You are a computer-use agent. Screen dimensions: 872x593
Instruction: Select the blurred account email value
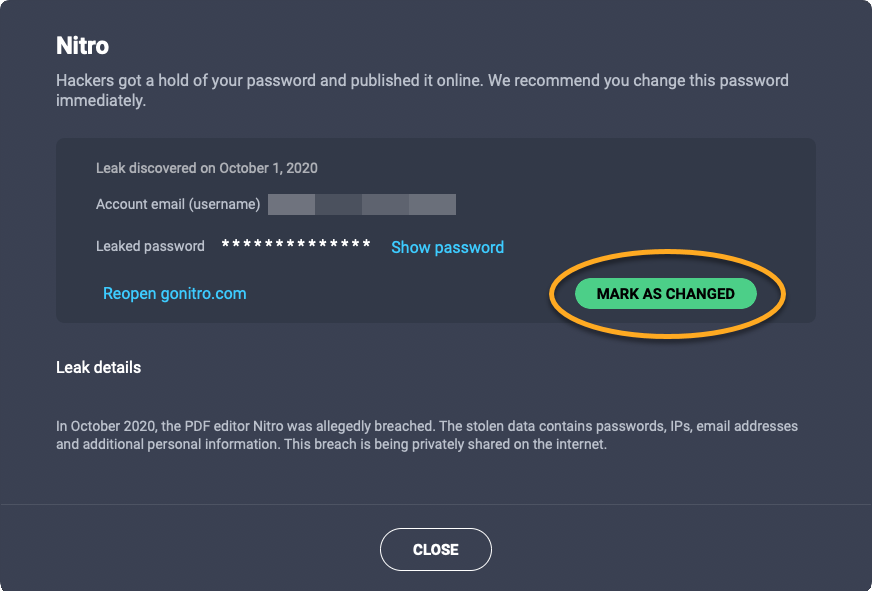click(x=362, y=205)
